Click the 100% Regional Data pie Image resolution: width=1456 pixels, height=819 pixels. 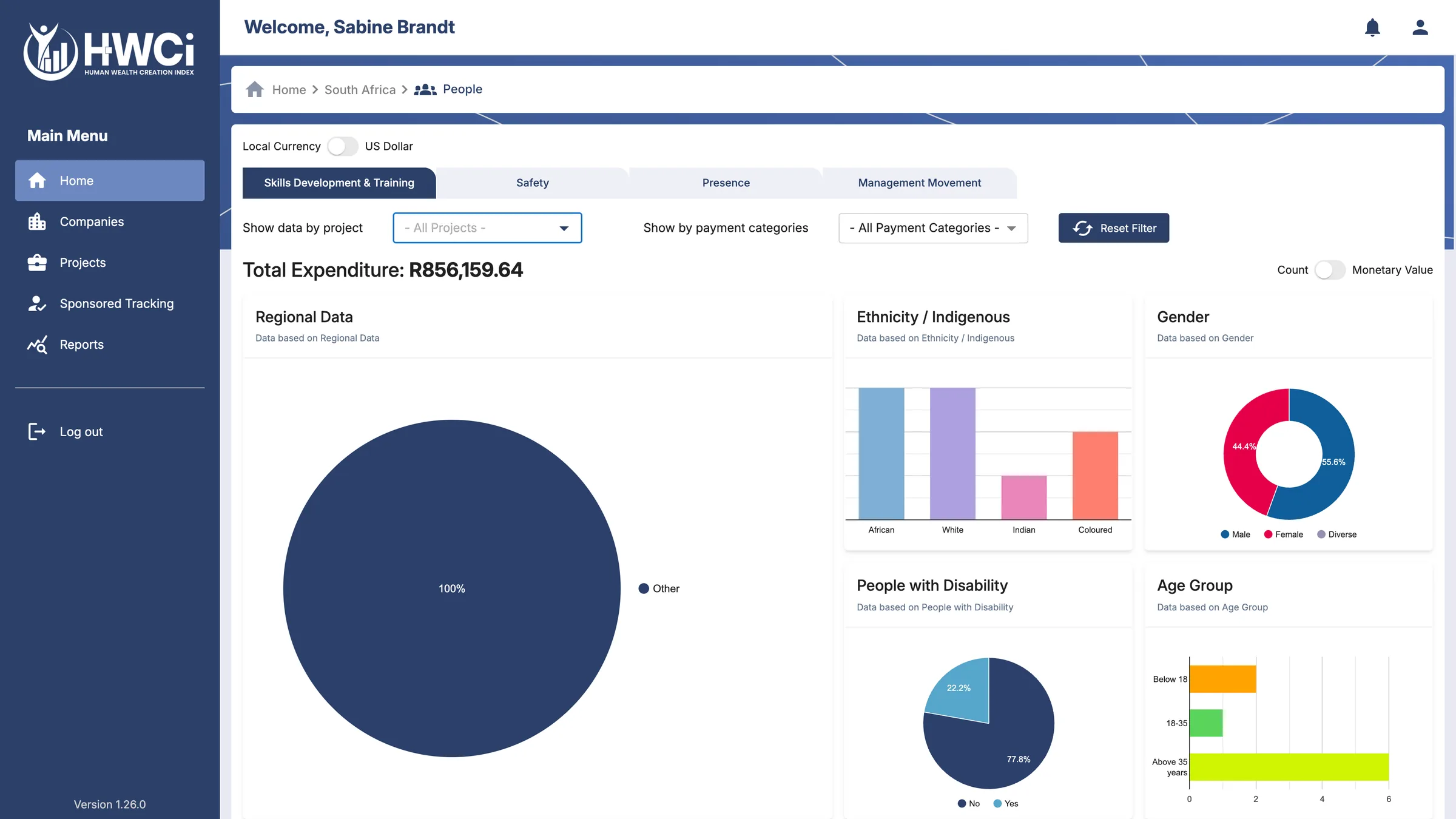click(x=452, y=588)
